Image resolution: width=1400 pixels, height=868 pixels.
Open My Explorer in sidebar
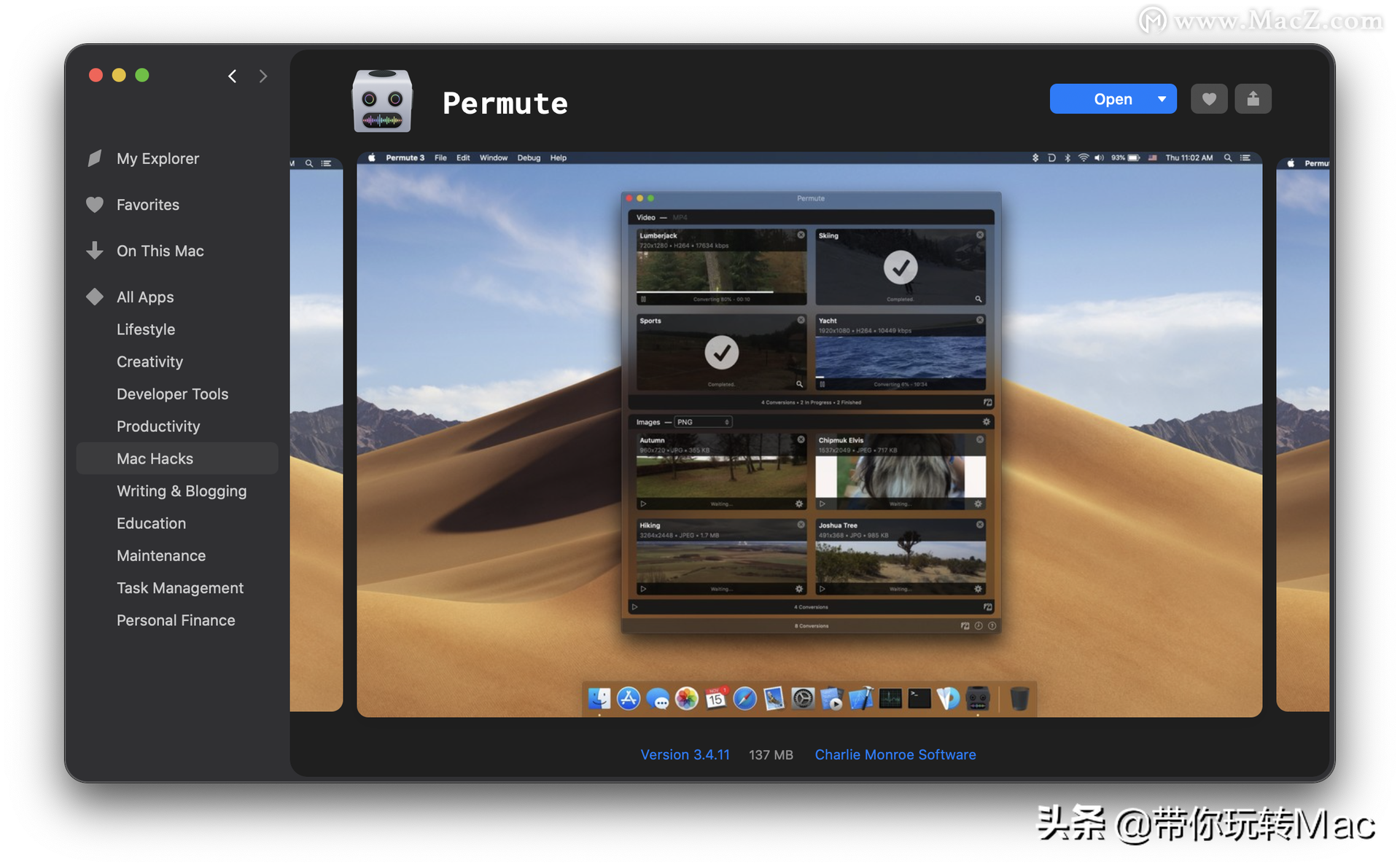(157, 158)
